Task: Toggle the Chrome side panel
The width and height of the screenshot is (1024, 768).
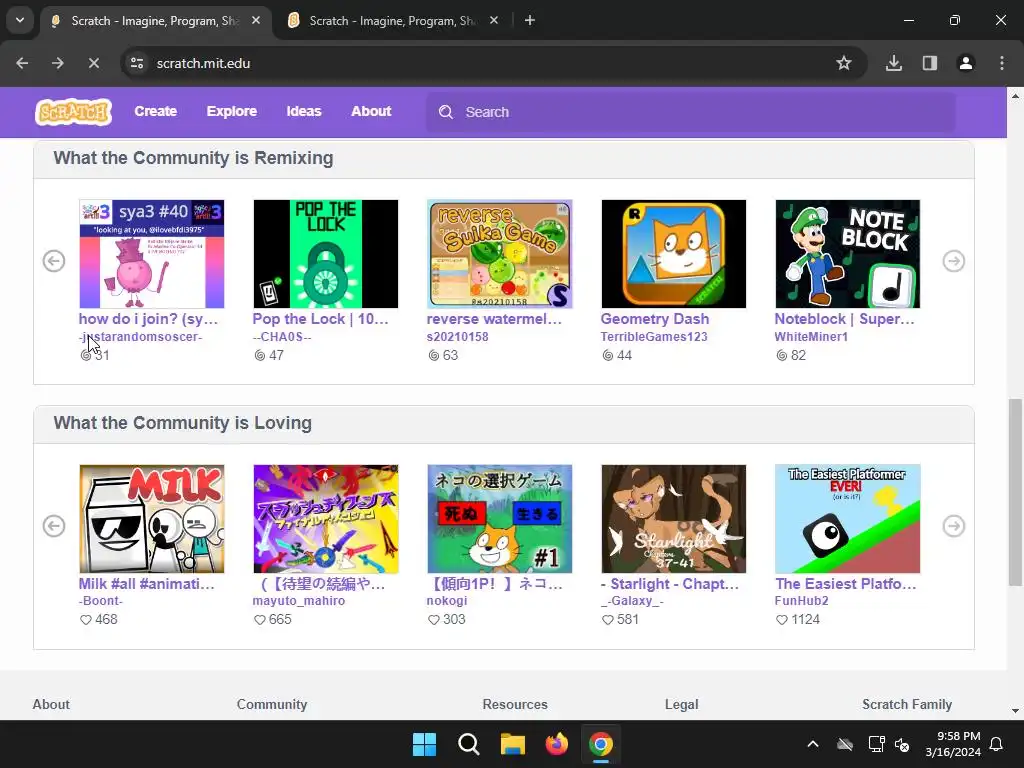Action: (930, 63)
